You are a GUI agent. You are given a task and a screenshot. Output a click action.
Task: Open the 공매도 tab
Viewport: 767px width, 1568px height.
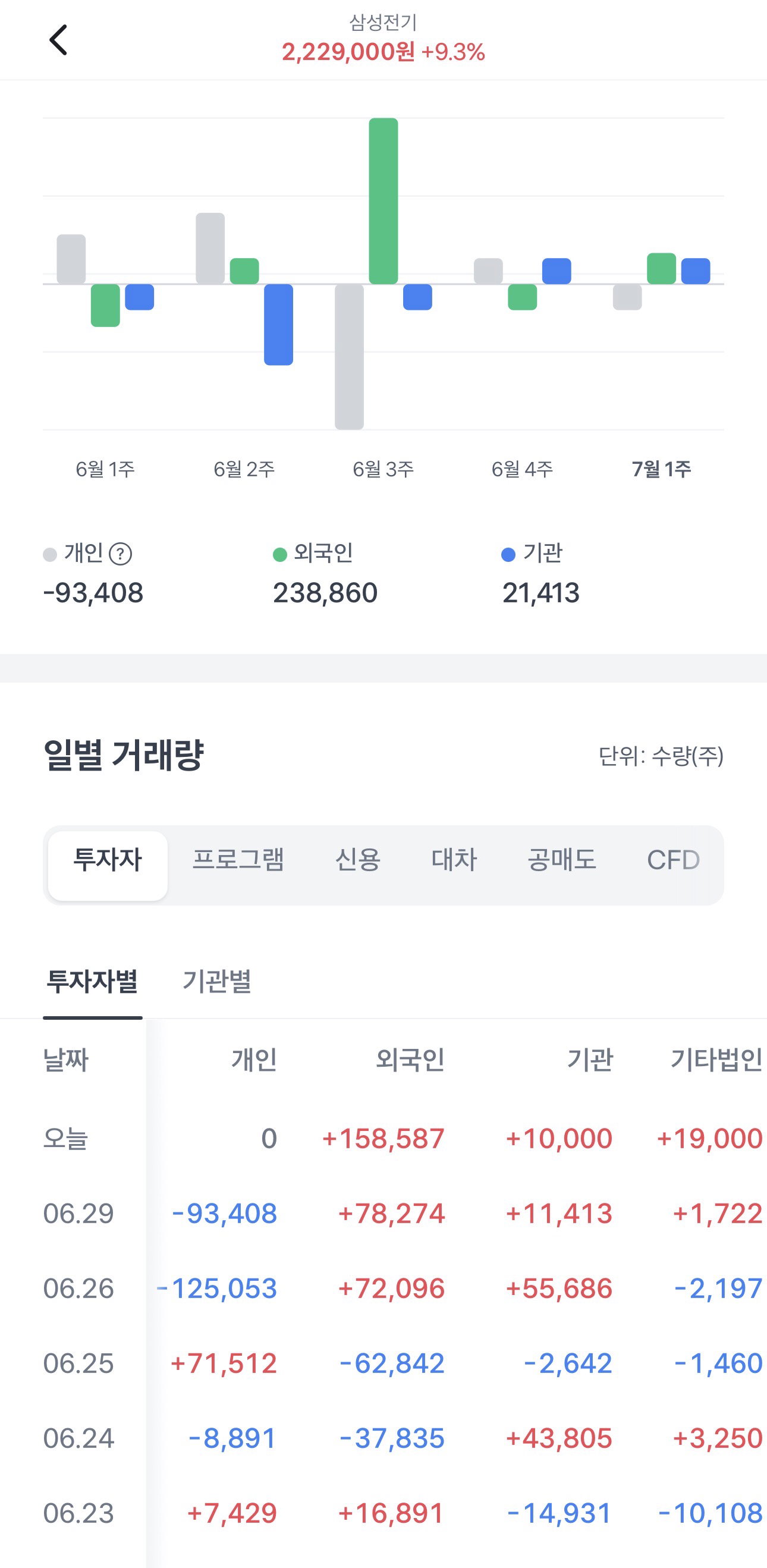point(562,860)
